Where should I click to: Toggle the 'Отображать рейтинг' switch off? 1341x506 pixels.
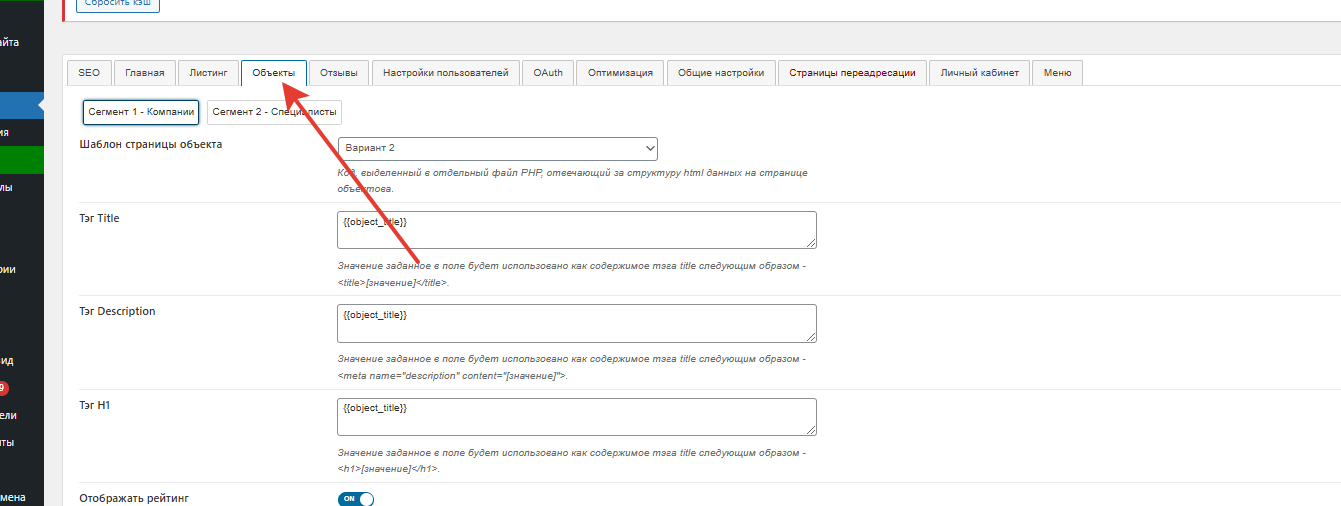tap(356, 499)
